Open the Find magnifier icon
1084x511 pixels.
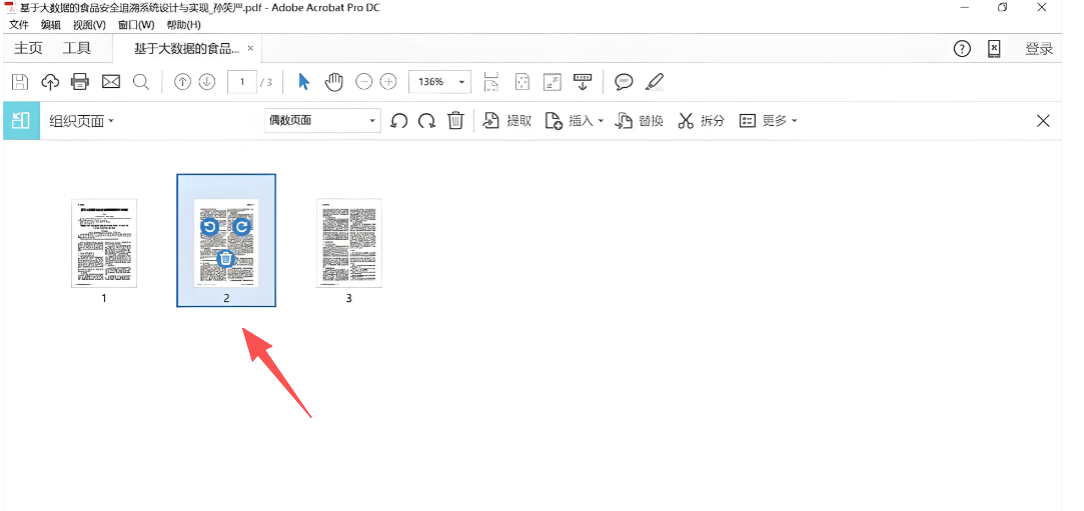pyautogui.click(x=141, y=82)
